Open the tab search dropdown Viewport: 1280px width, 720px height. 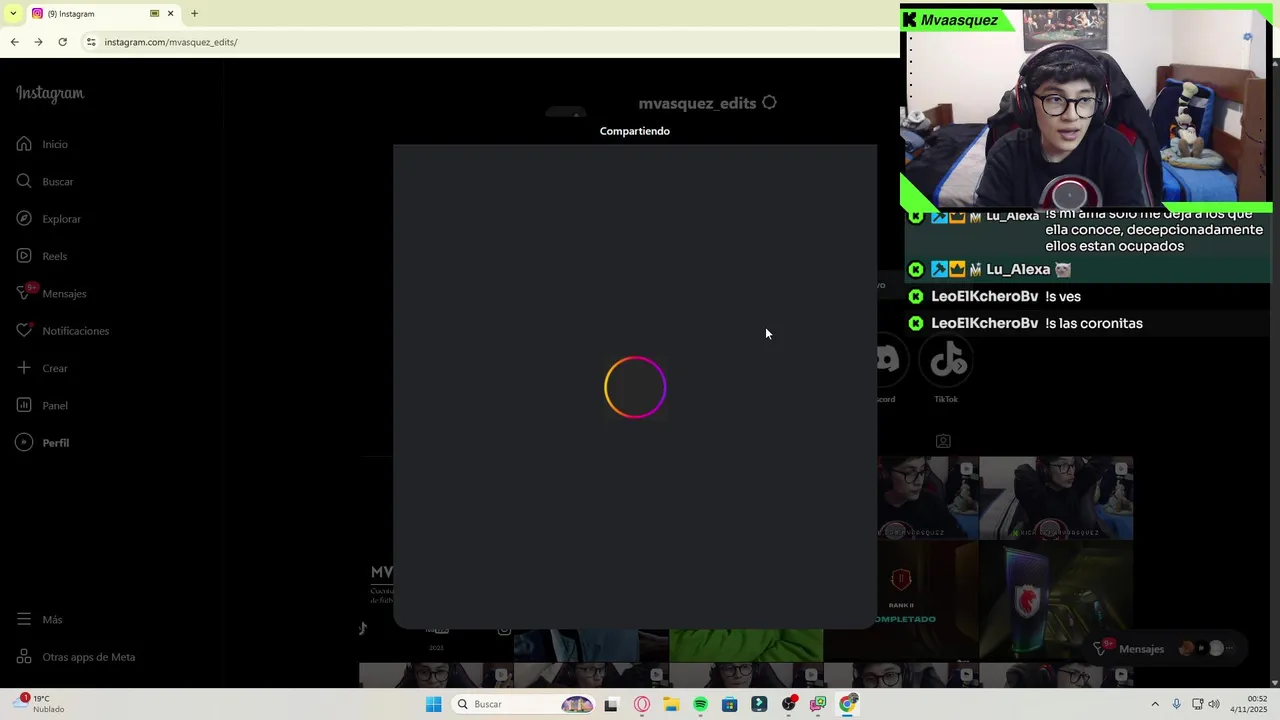[13, 13]
